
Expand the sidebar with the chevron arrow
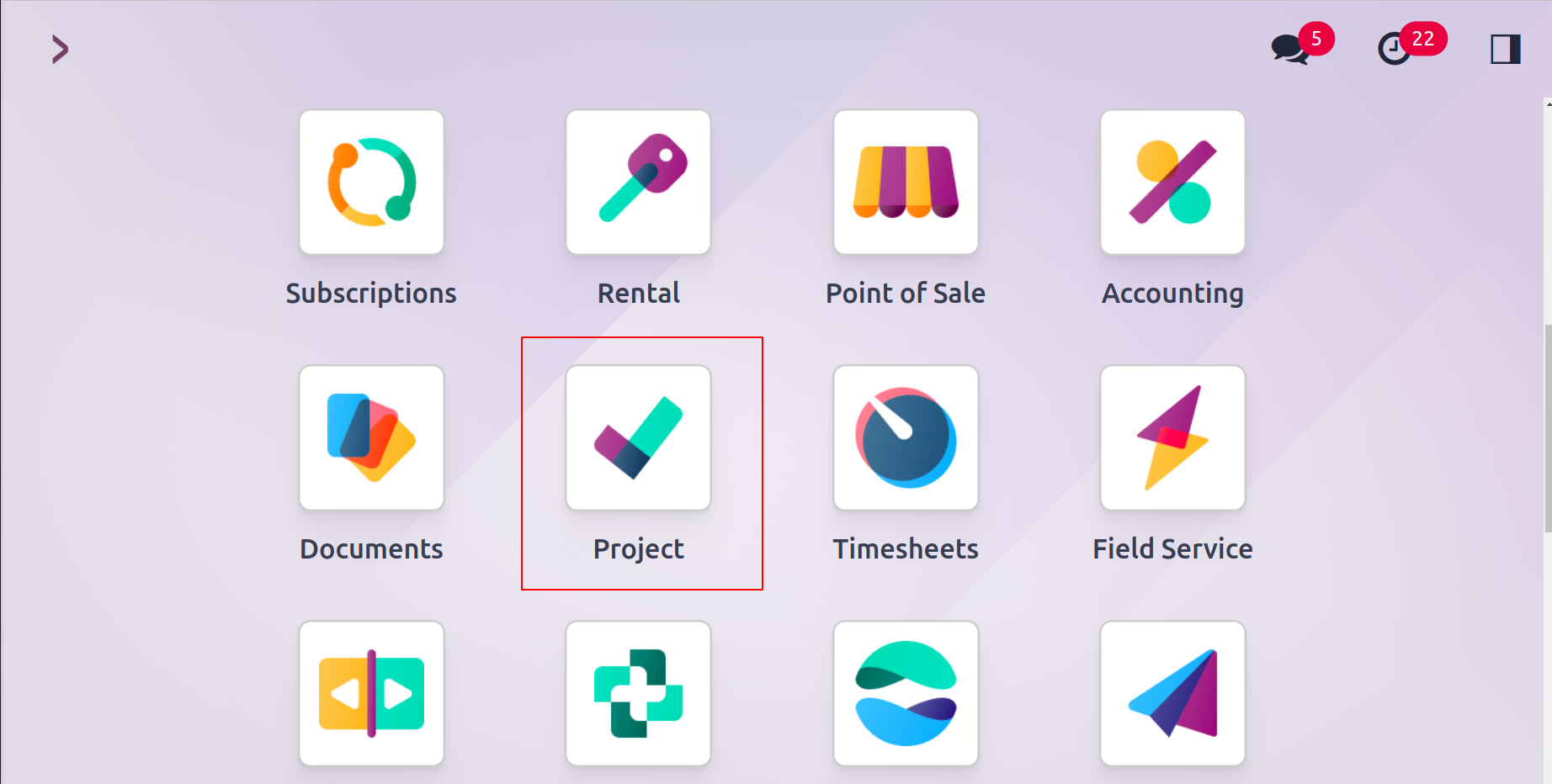point(60,49)
